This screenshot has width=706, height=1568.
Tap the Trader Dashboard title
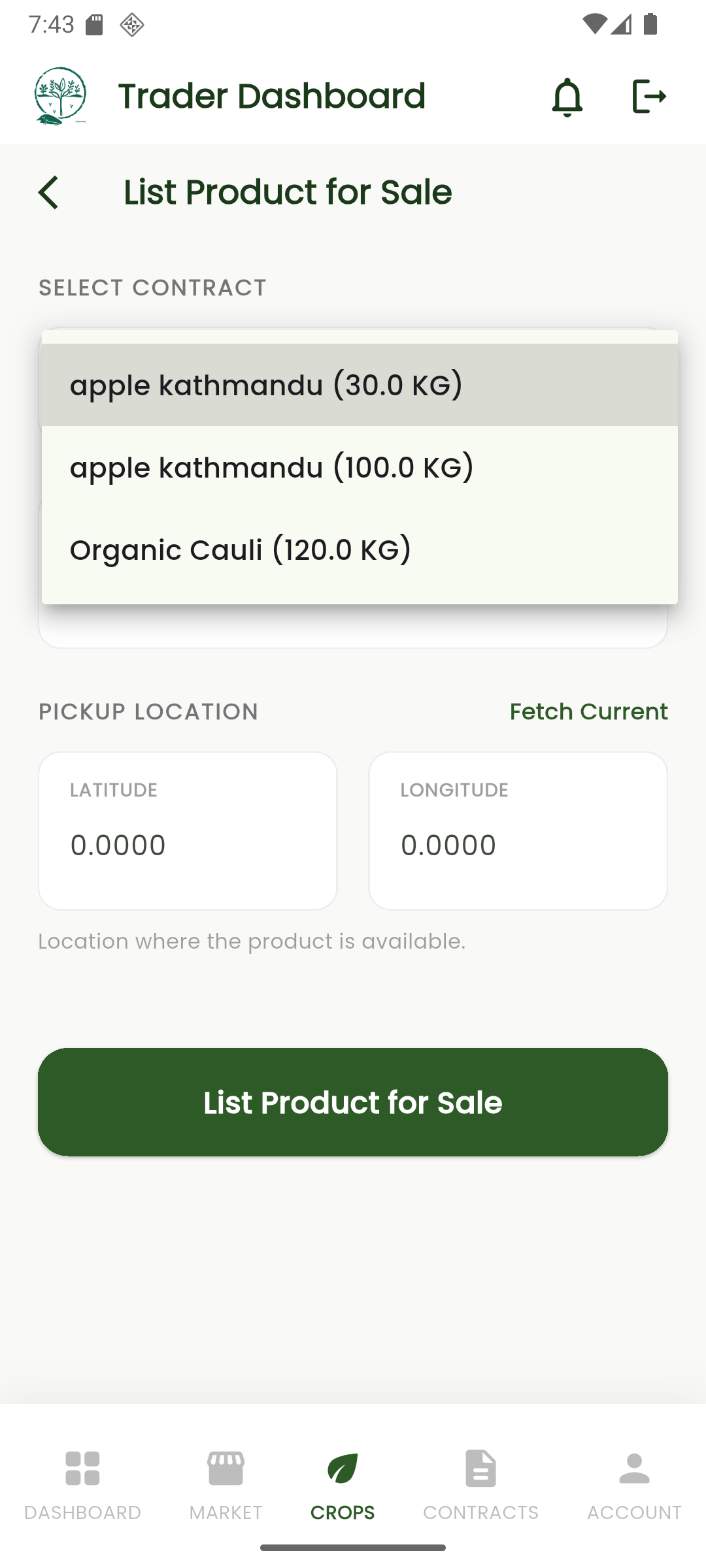pos(271,96)
